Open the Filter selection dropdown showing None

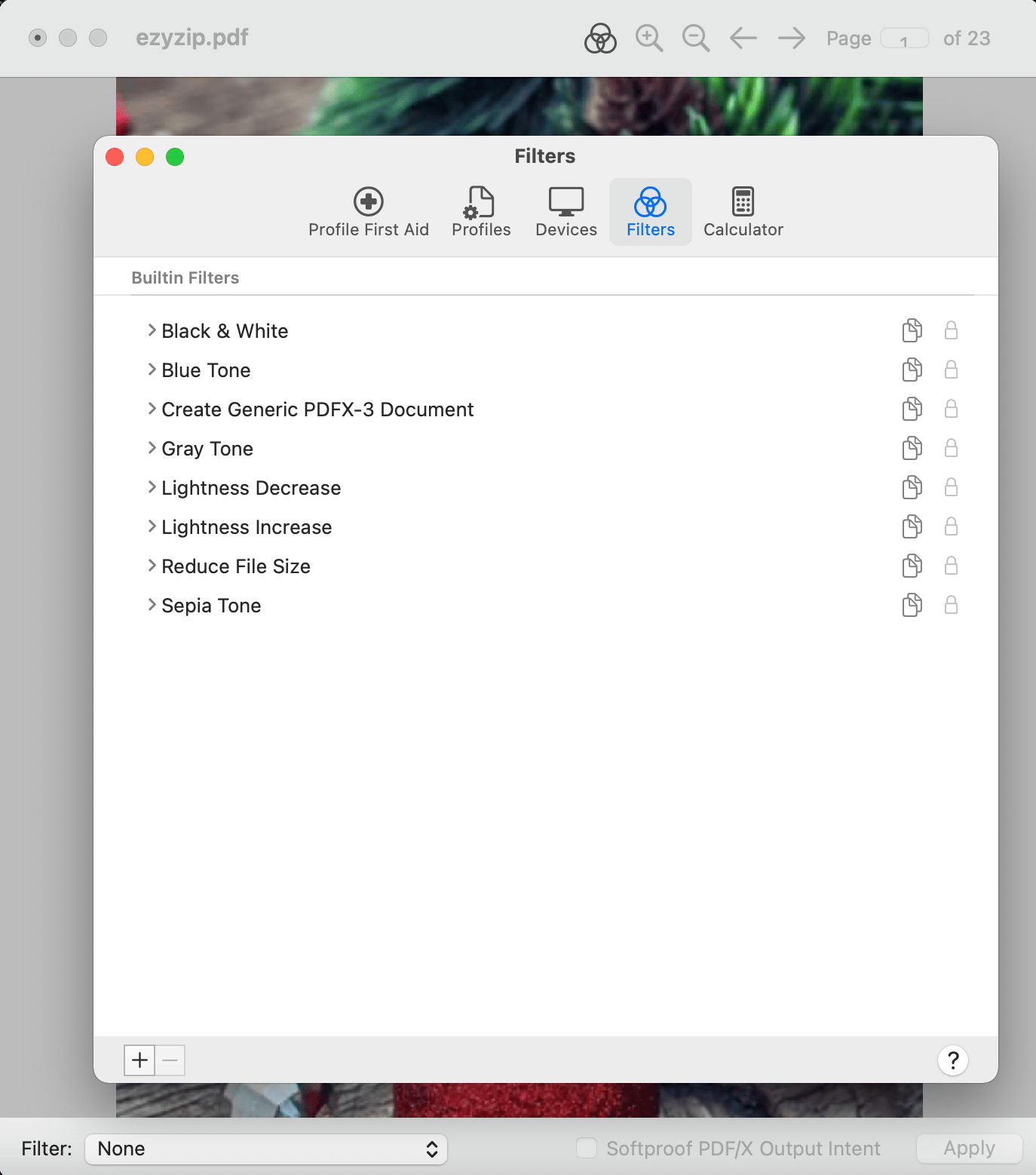(x=266, y=1149)
